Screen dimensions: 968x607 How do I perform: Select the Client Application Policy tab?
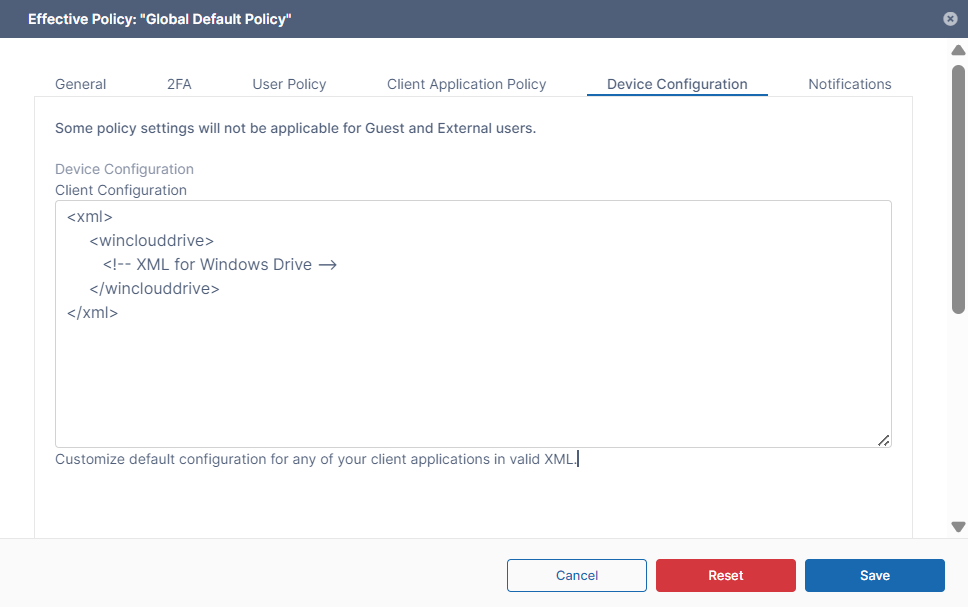pos(466,84)
